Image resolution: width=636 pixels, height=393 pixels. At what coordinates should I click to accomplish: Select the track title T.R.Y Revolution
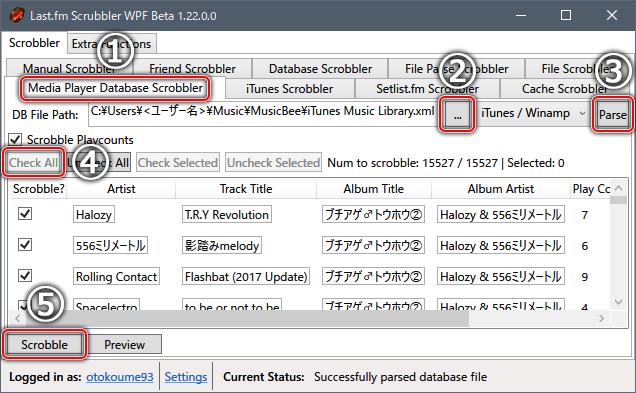(x=227, y=215)
